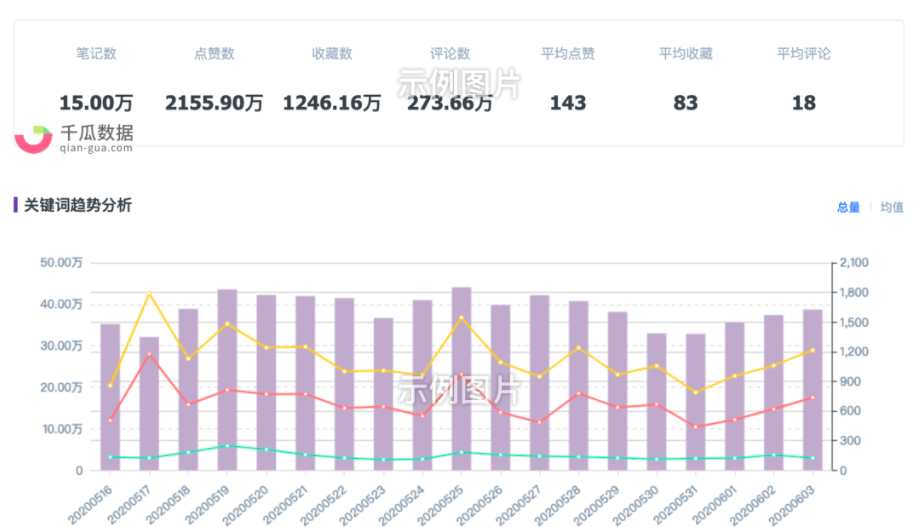The image size is (916, 527).
Task: Click the 点赞数 value 2155.90万
Action: [x=214, y=103]
